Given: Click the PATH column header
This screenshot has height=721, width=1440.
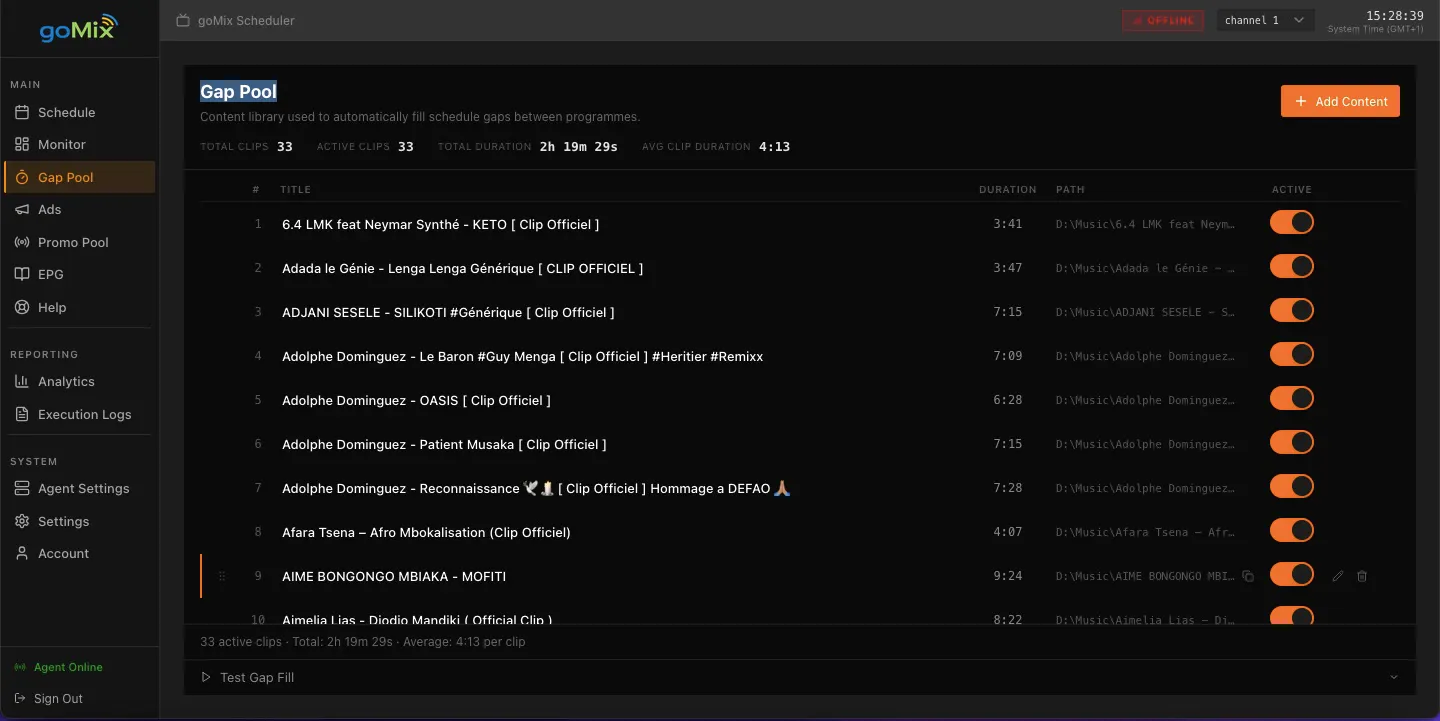Looking at the screenshot, I should tap(1070, 189).
